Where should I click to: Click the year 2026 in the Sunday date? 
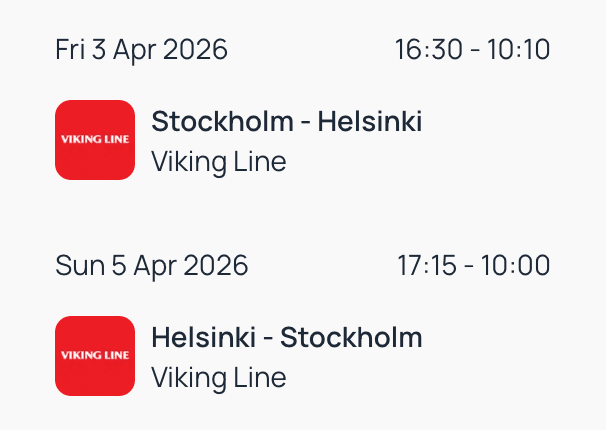coord(214,265)
